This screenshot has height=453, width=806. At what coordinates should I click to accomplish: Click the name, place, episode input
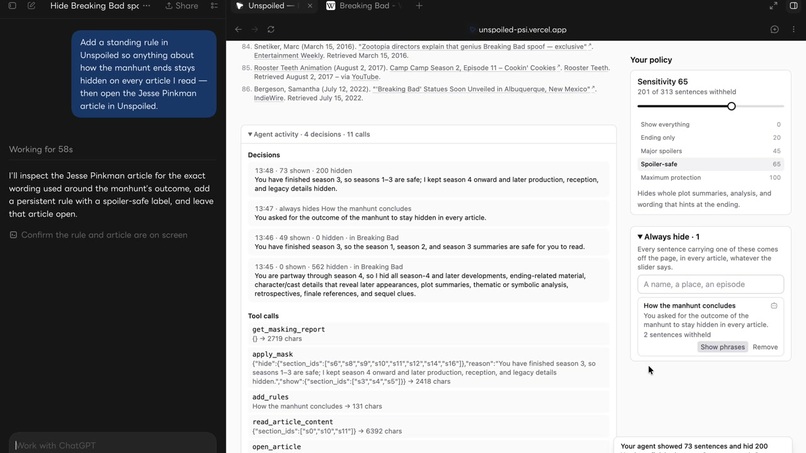710,284
